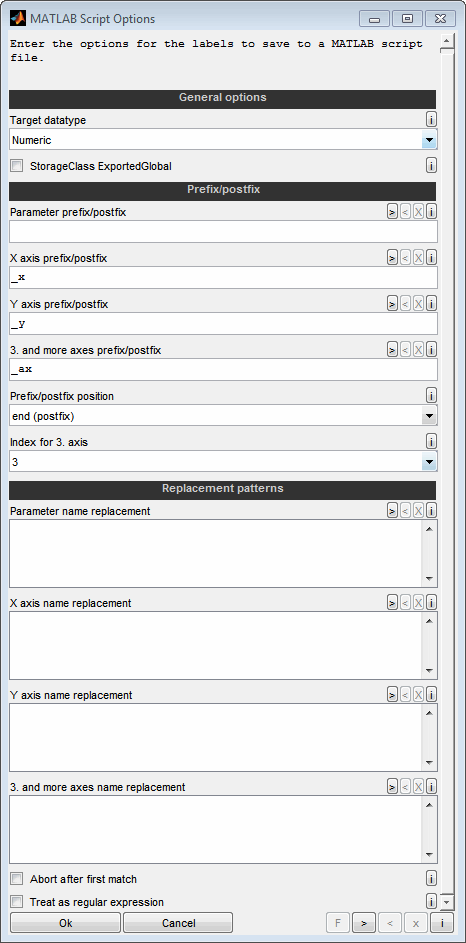Viewport: 466px width, 943px height.
Task: Open the Target datatype dropdown
Action: point(223,140)
